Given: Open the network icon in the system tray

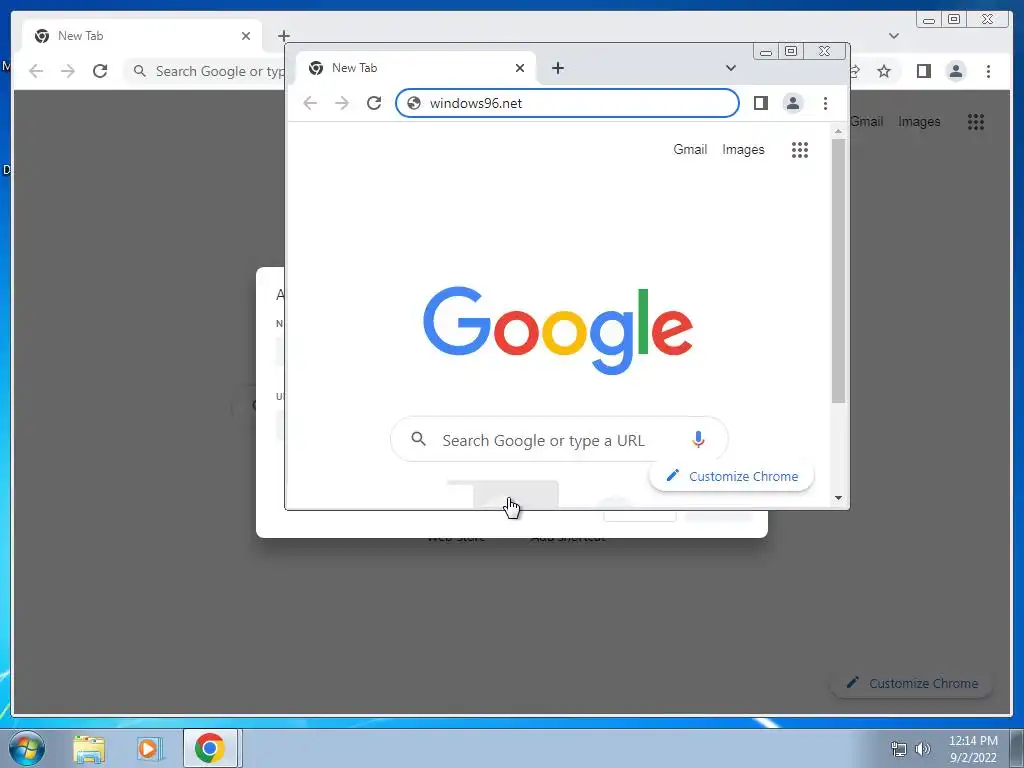Looking at the screenshot, I should click(x=899, y=749).
